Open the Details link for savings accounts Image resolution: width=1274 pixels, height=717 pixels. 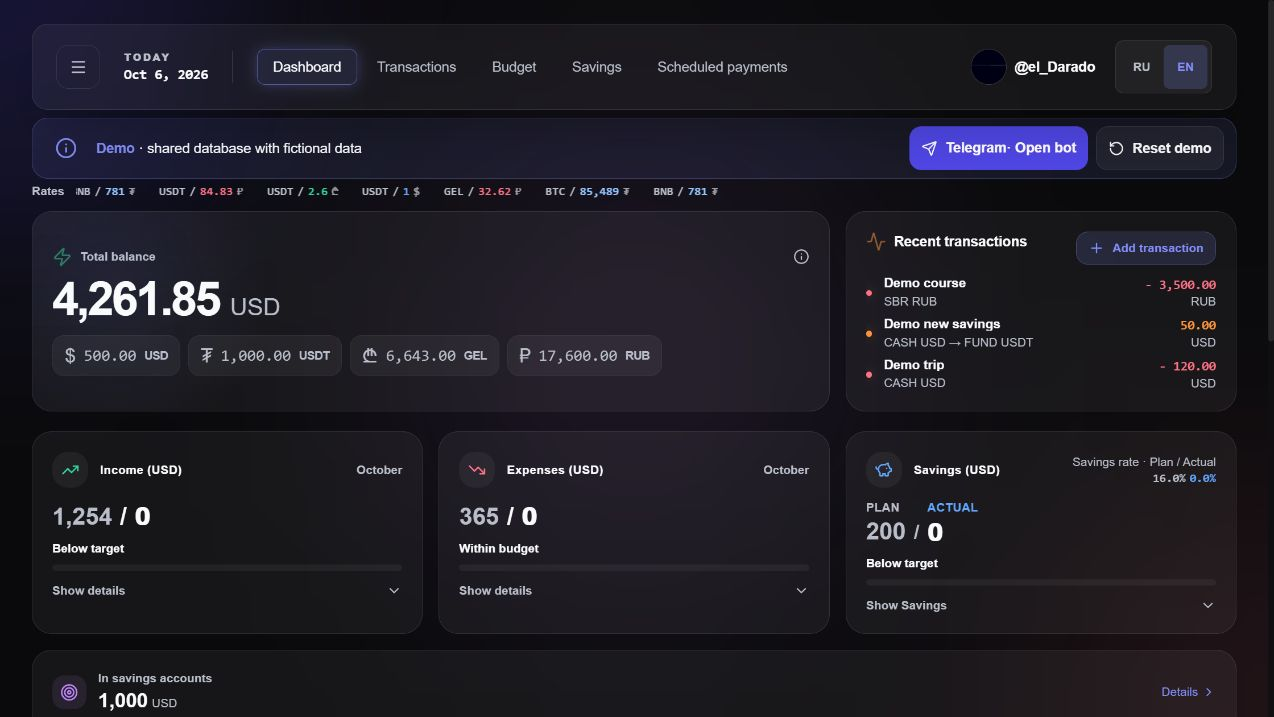(x=1187, y=692)
